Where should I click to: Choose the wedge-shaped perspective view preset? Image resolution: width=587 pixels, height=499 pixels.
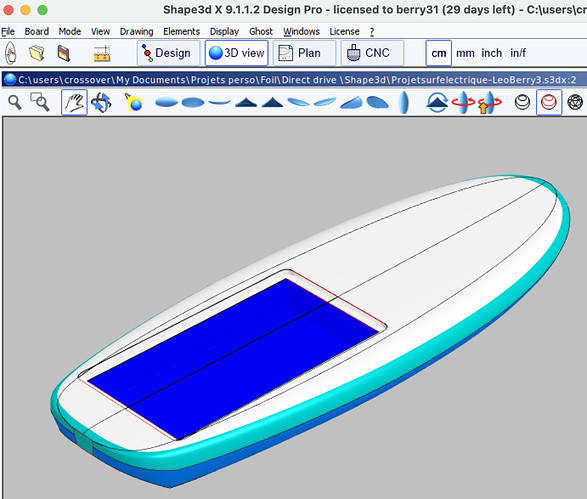tap(351, 103)
